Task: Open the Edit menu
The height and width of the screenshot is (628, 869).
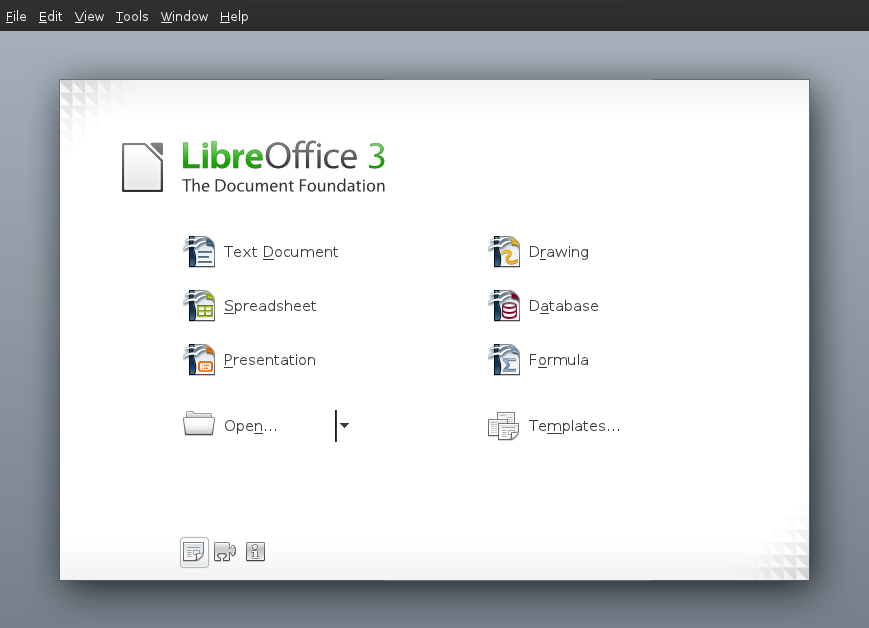Action: coord(50,17)
